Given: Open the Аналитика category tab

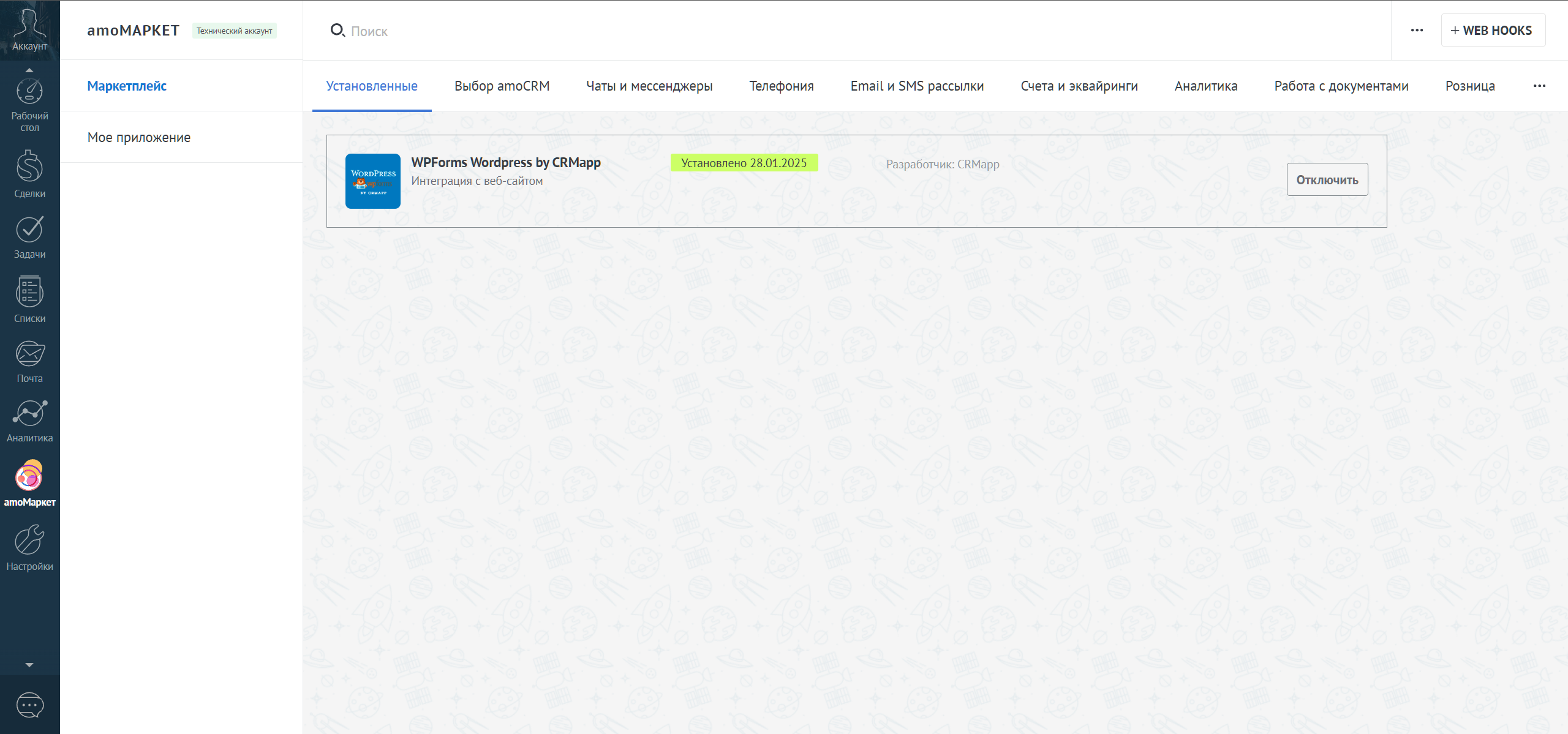Looking at the screenshot, I should pos(1206,86).
